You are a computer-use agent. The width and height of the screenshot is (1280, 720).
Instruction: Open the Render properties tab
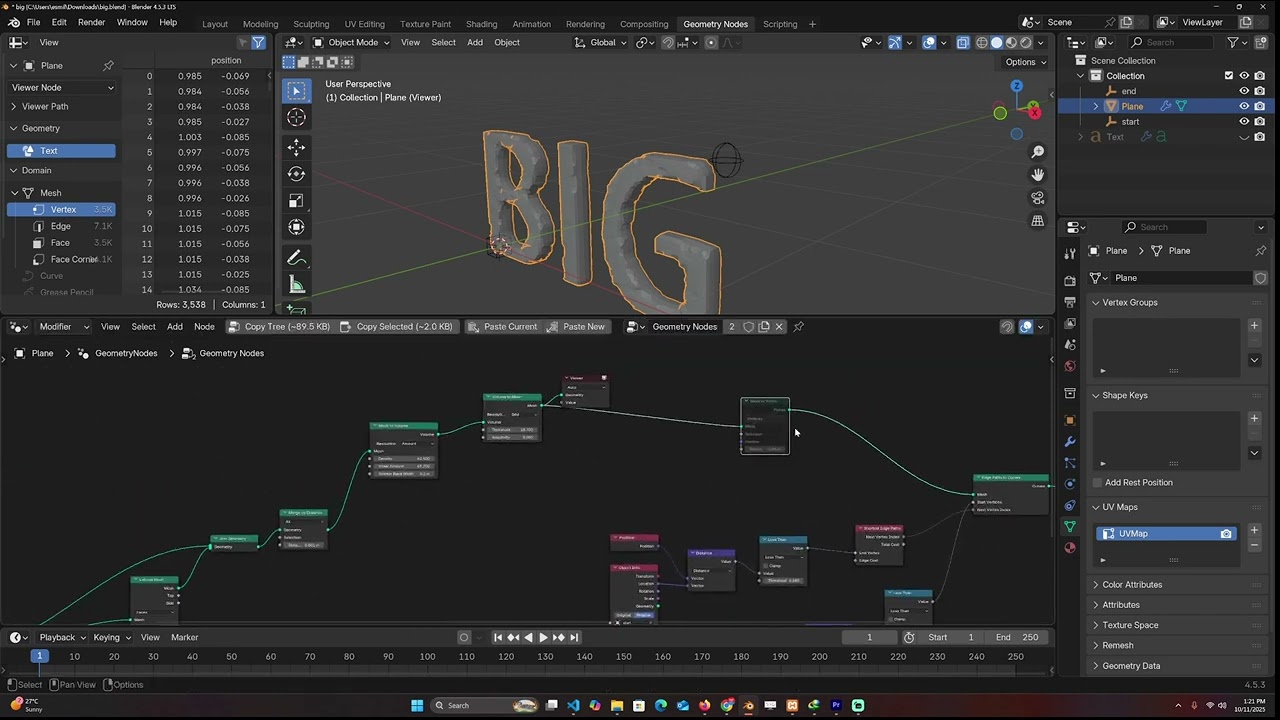tap(1070, 281)
